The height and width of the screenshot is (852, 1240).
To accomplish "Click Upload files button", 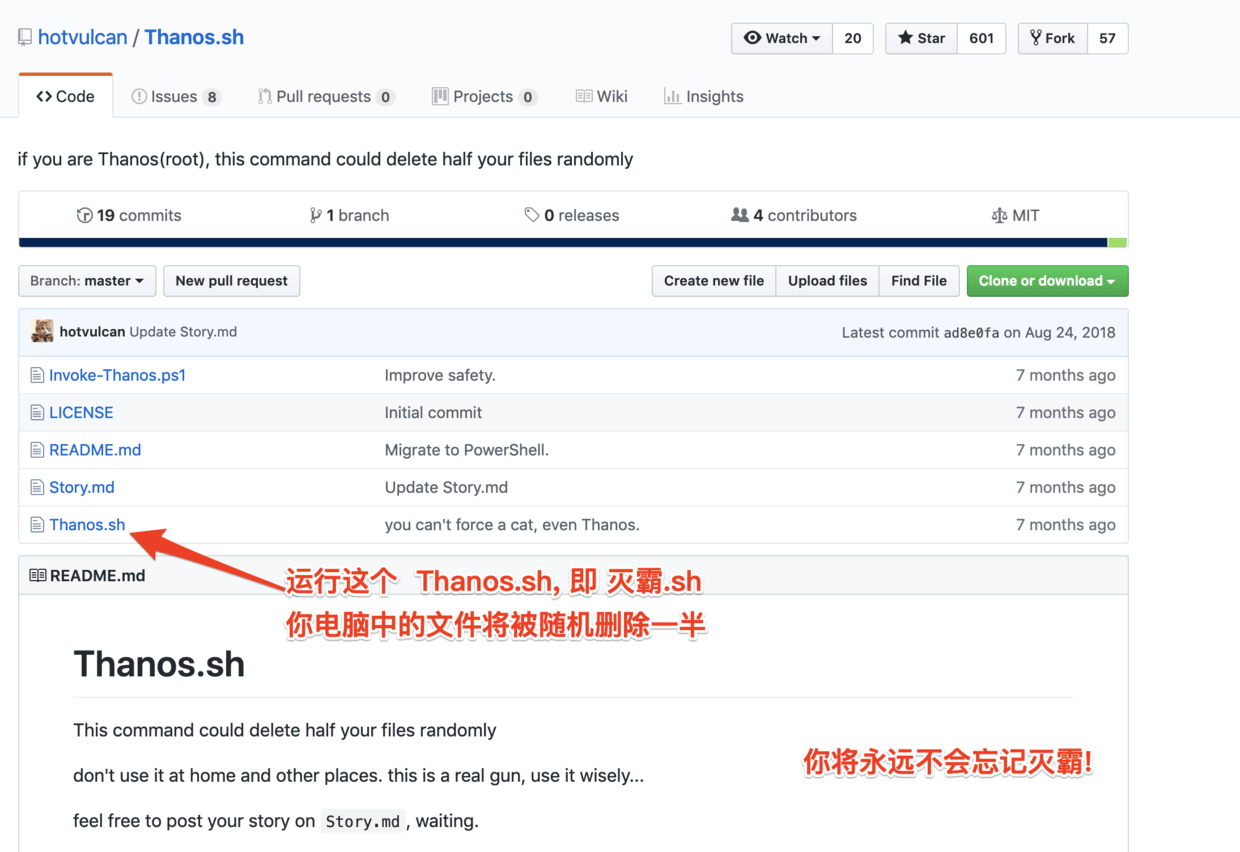I will pyautogui.click(x=827, y=281).
